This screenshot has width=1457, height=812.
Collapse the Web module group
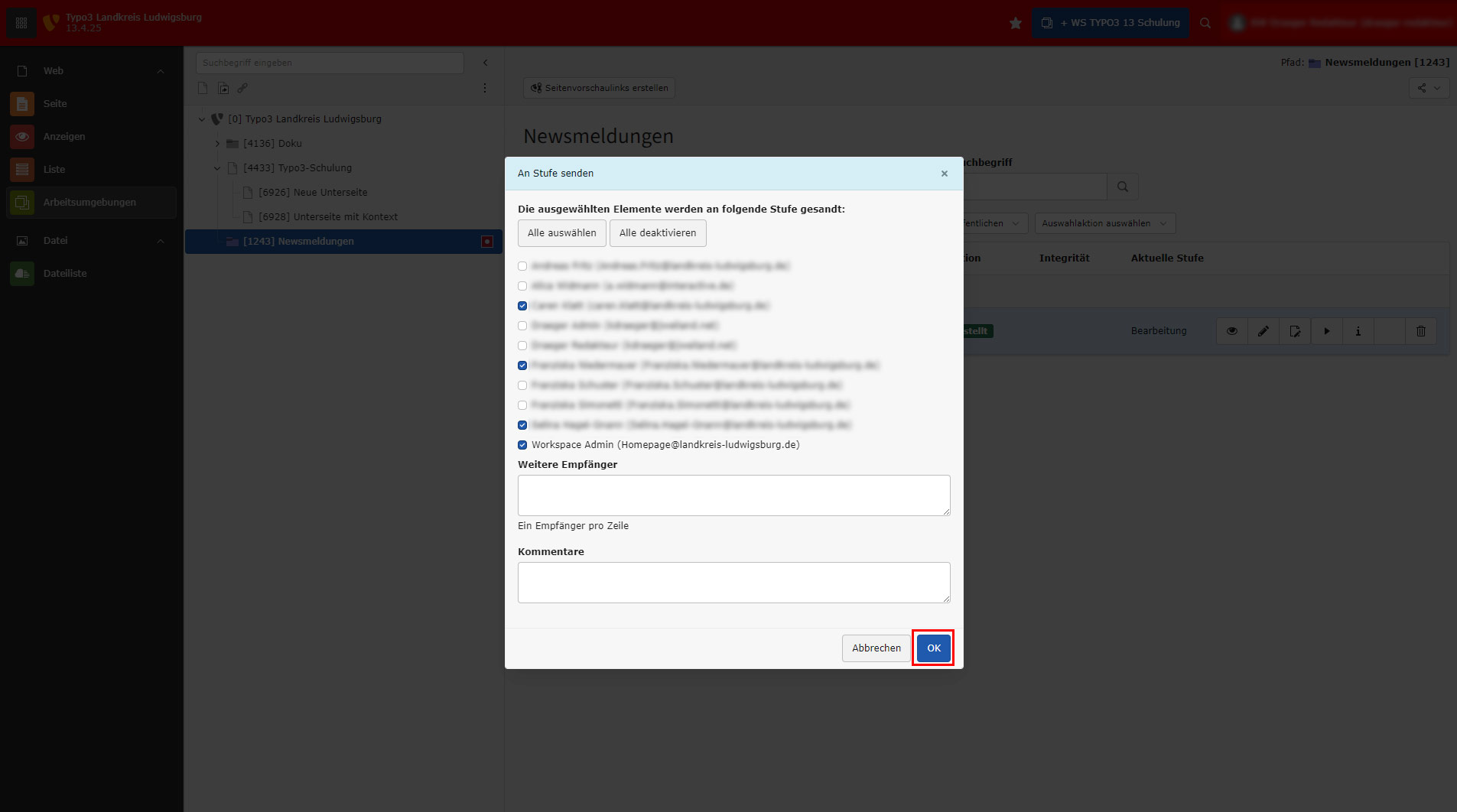161,71
